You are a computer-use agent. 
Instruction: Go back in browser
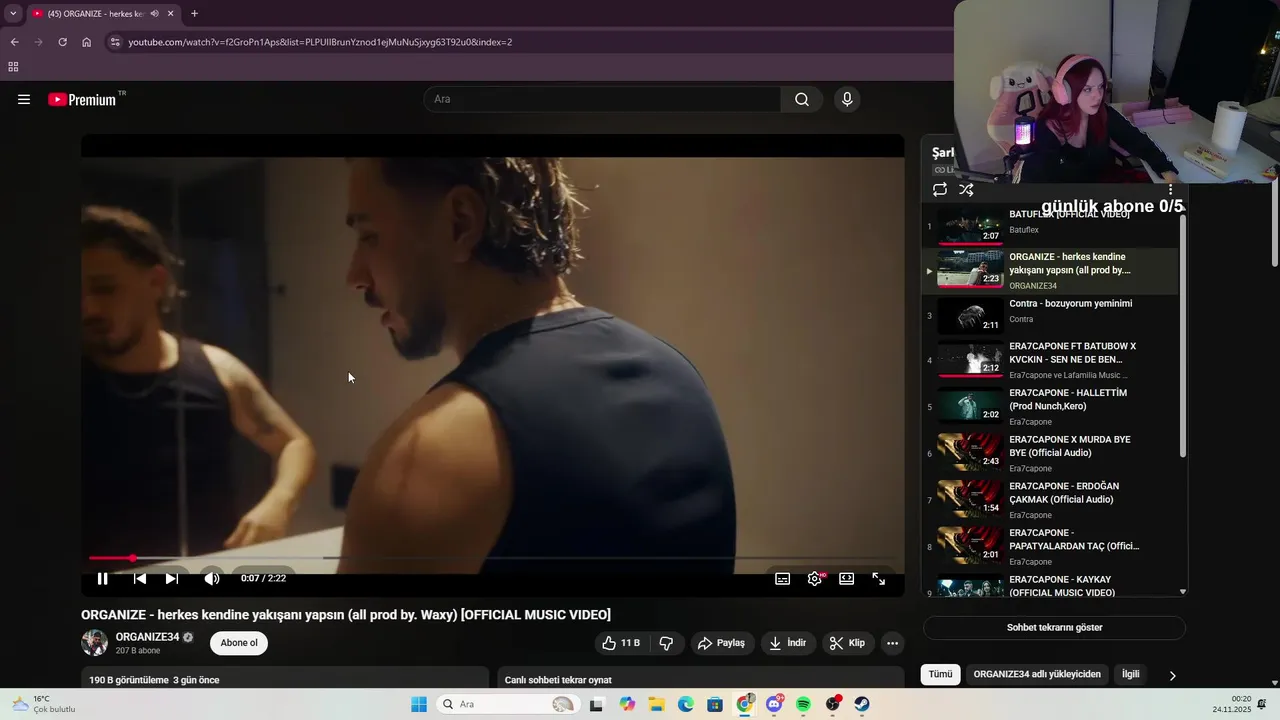14,42
